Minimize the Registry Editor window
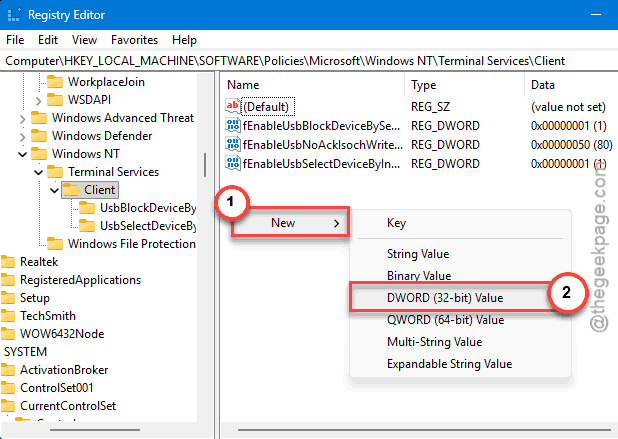This screenshot has width=618, height=439. pyautogui.click(x=596, y=15)
